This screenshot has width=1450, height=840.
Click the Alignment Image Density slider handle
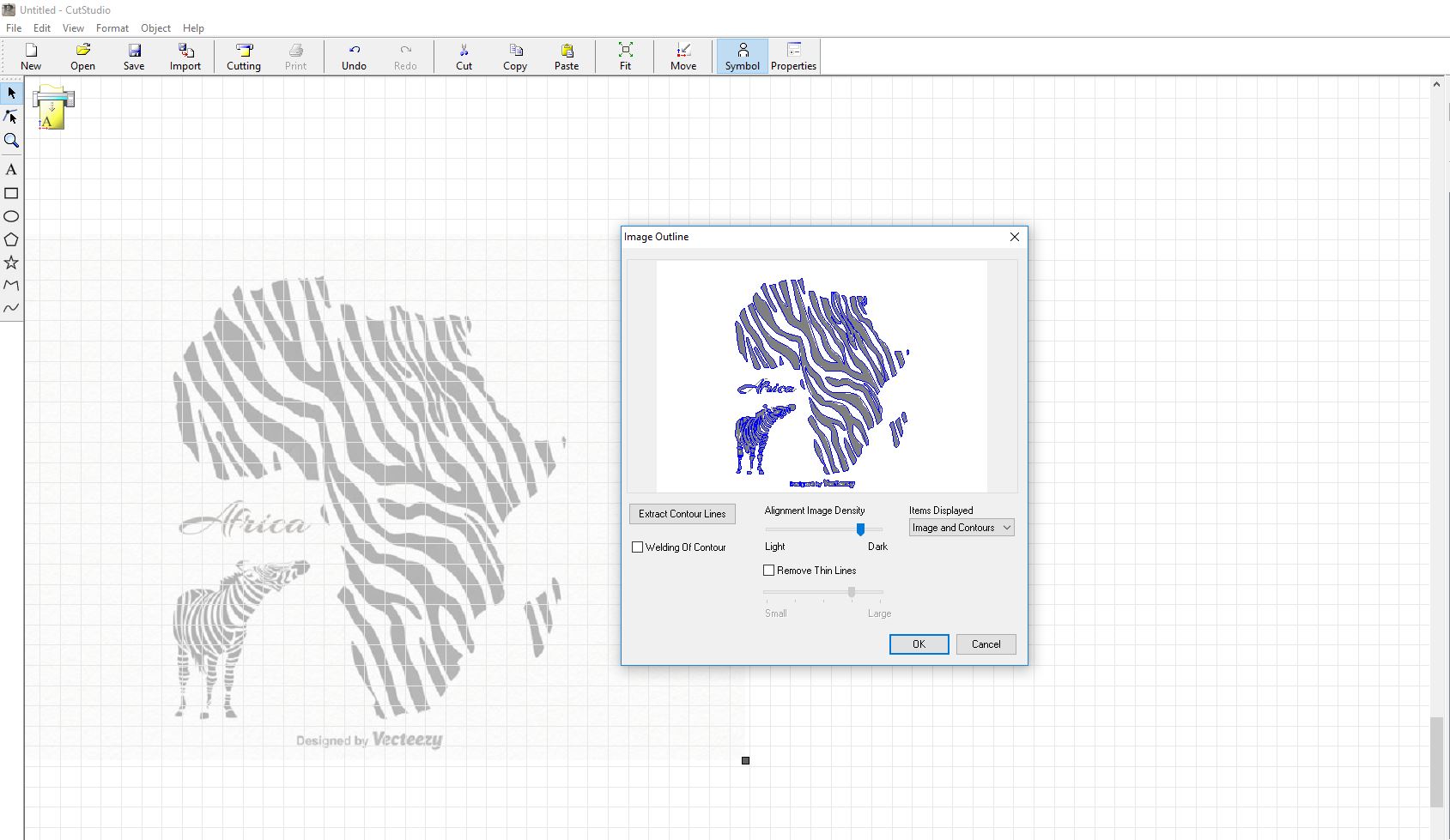pyautogui.click(x=860, y=529)
